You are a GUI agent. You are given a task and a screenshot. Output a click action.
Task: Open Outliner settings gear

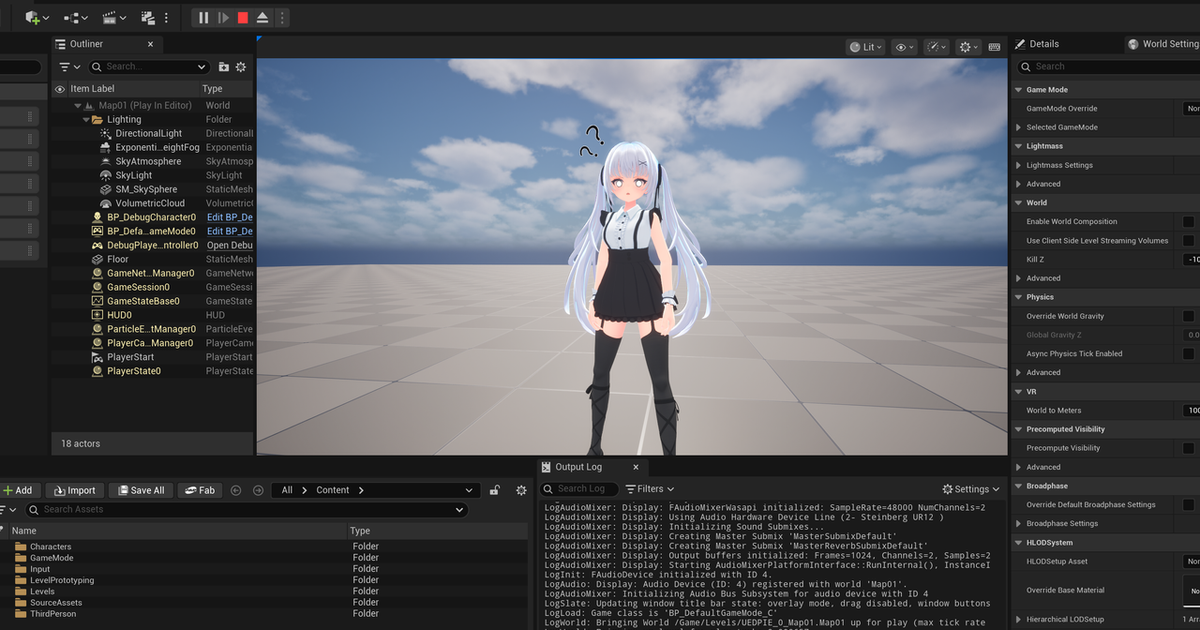(x=241, y=67)
